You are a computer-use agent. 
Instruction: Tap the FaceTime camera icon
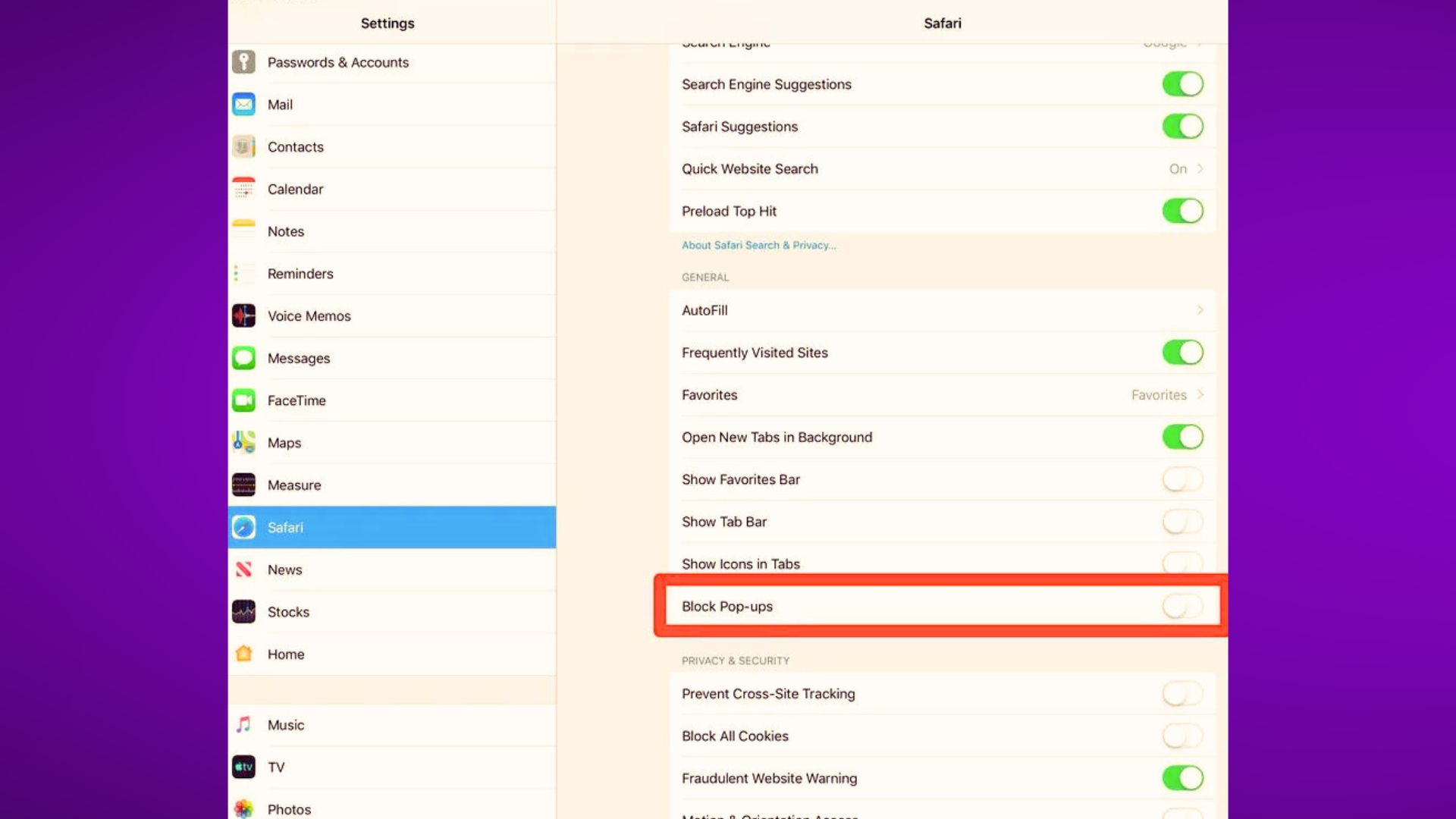coord(243,400)
